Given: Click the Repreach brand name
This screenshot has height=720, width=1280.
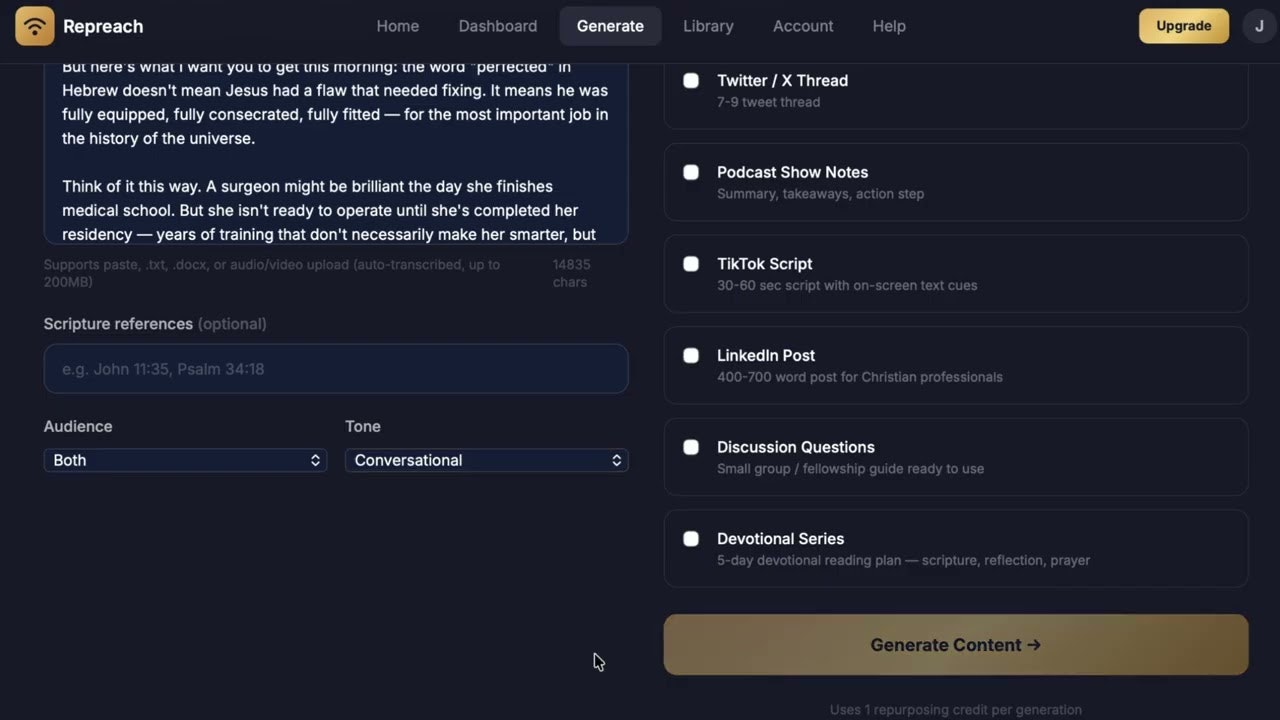Looking at the screenshot, I should coord(103,26).
